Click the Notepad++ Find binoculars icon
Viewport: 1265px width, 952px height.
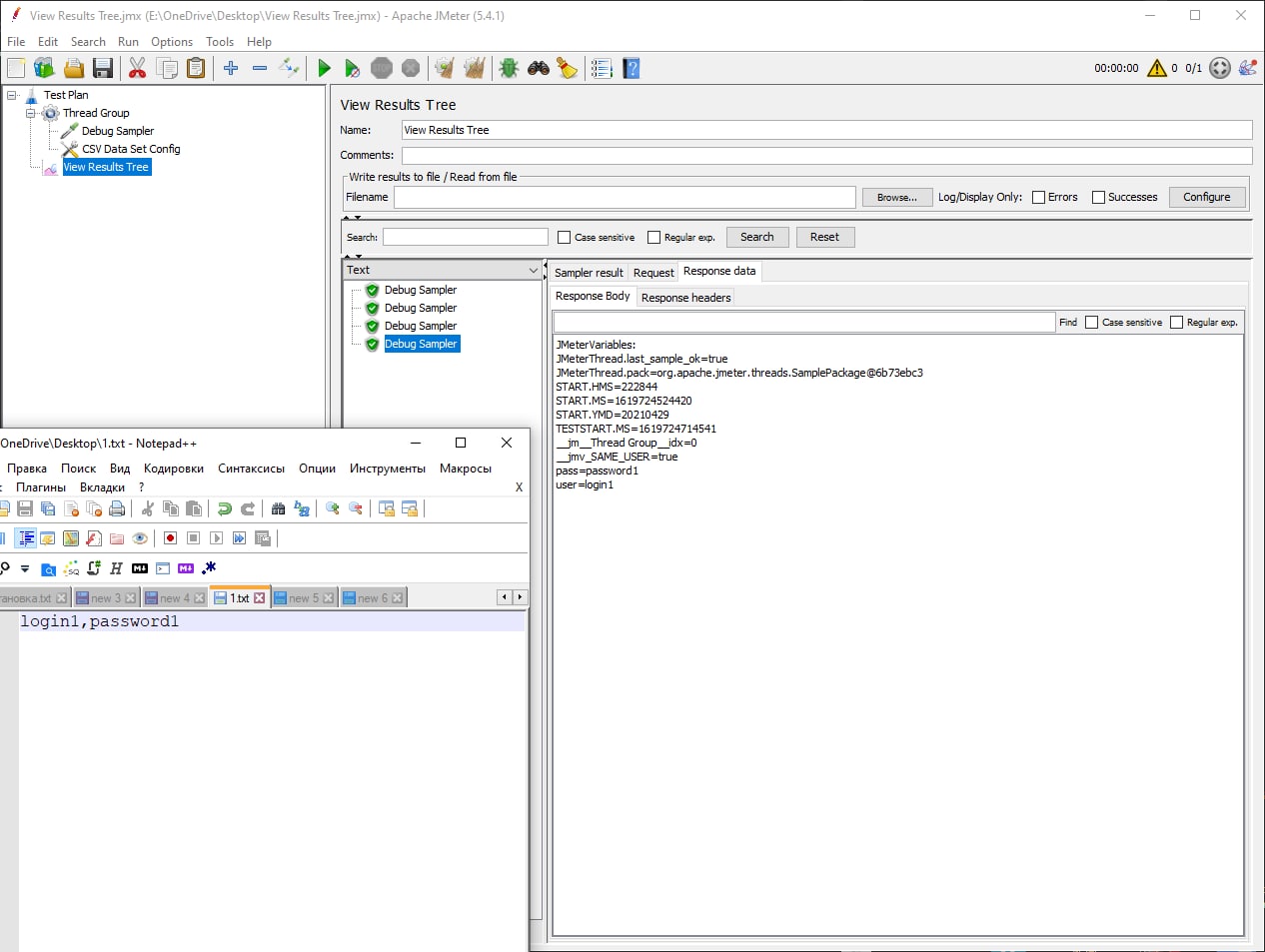pyautogui.click(x=279, y=508)
